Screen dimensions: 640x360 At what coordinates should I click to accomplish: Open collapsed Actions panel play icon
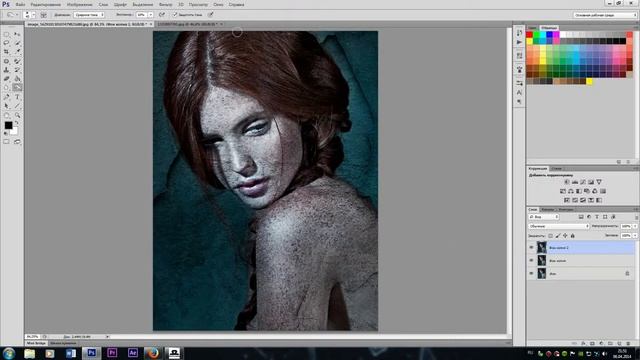pos(519,42)
